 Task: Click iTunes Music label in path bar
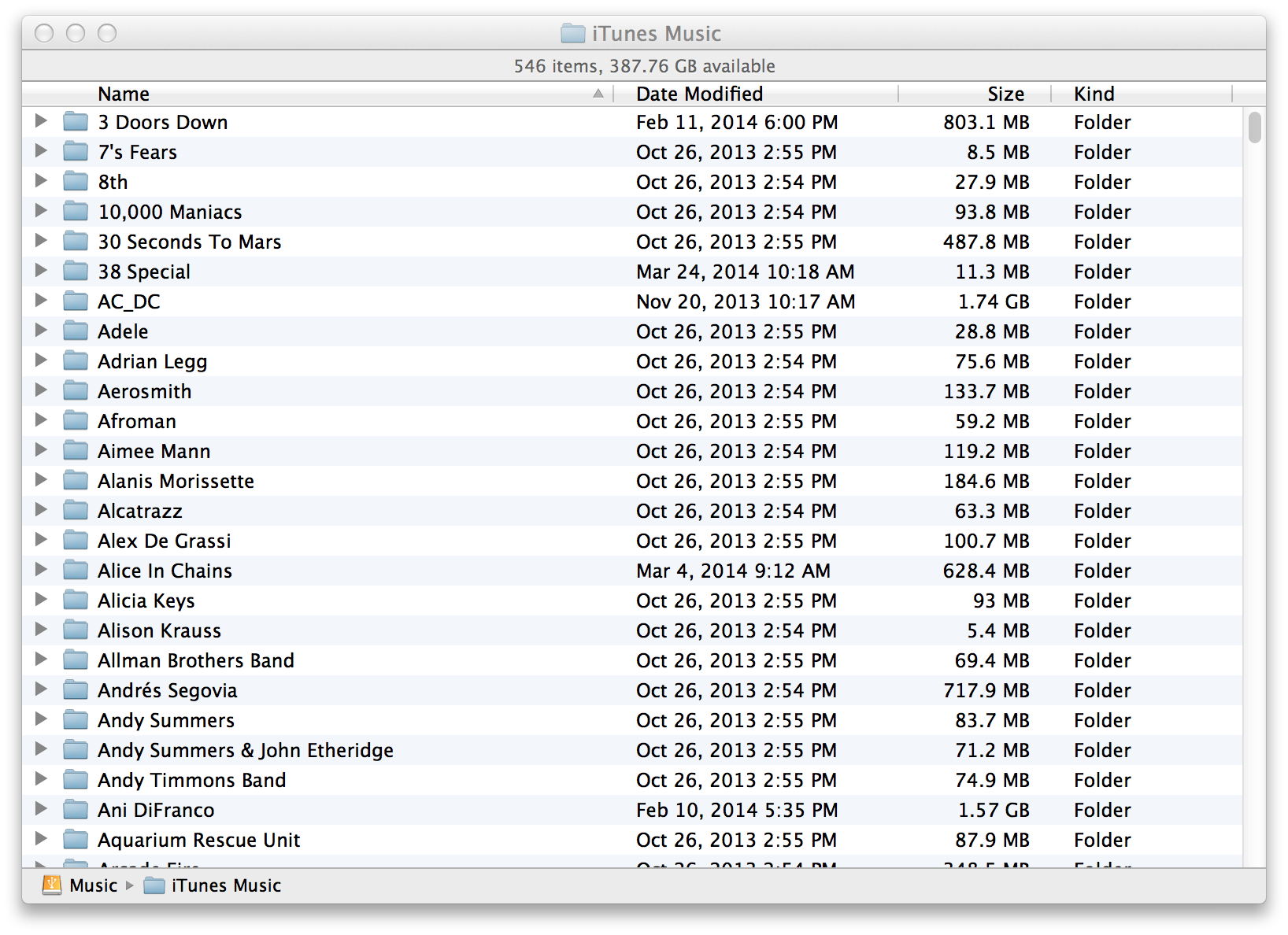coord(226,885)
